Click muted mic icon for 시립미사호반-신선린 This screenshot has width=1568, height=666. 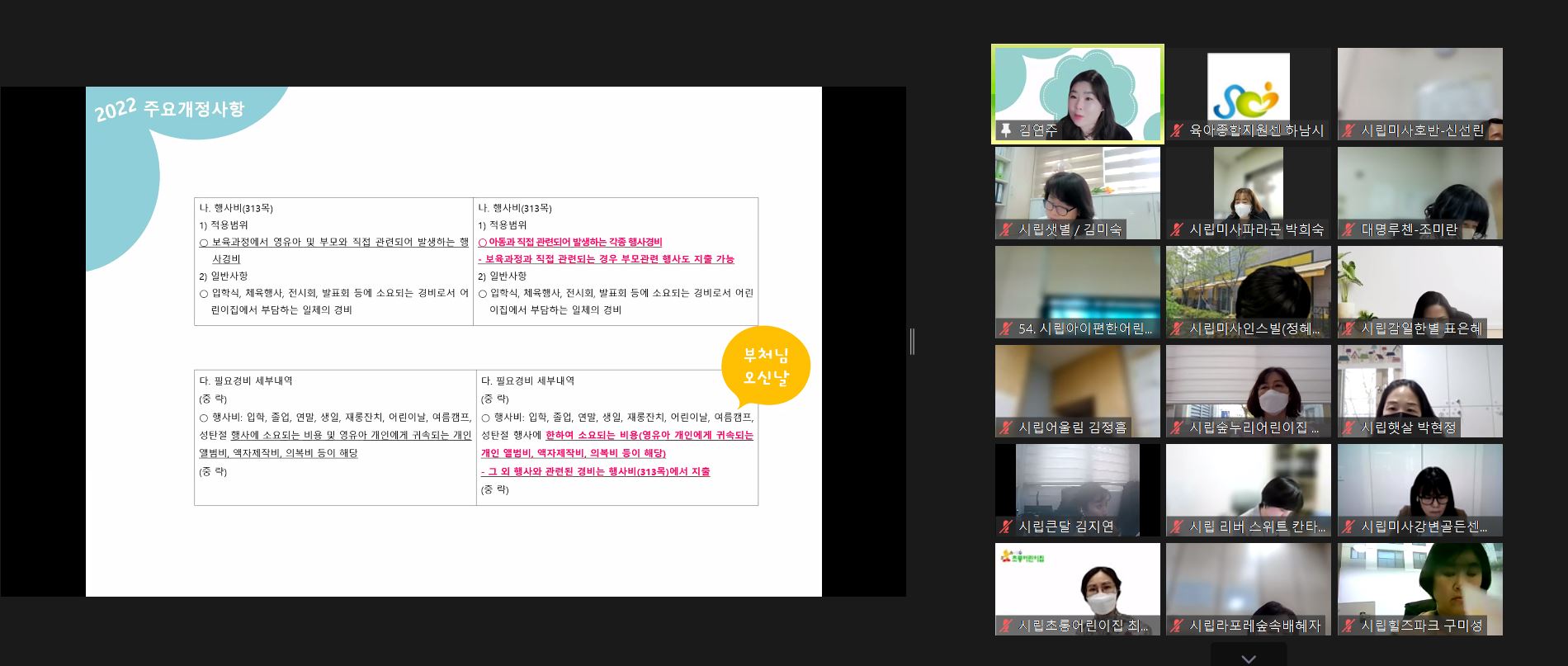1348,130
